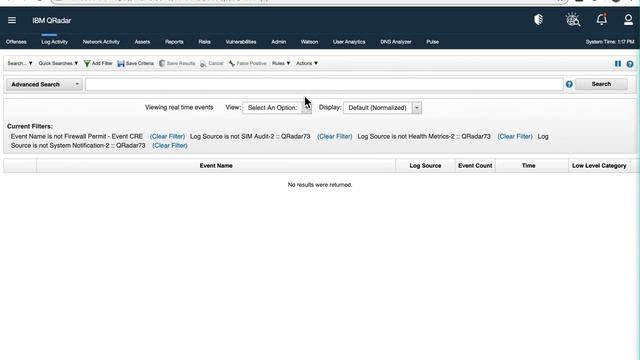Screen dimensions: 640x360
Task: Clear the Firewall Permit event name filter
Action: pyautogui.click(x=167, y=136)
